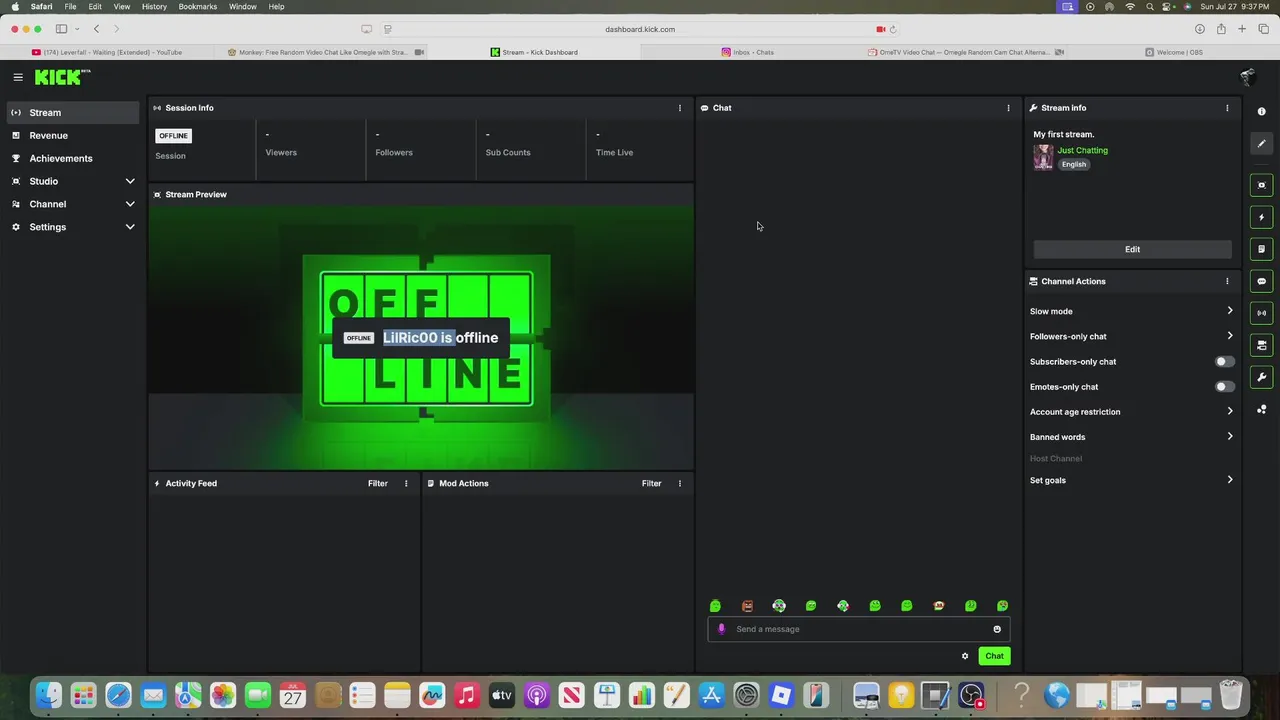Open the Stream info three-dot options menu
The width and height of the screenshot is (1280, 720).
(x=1227, y=108)
